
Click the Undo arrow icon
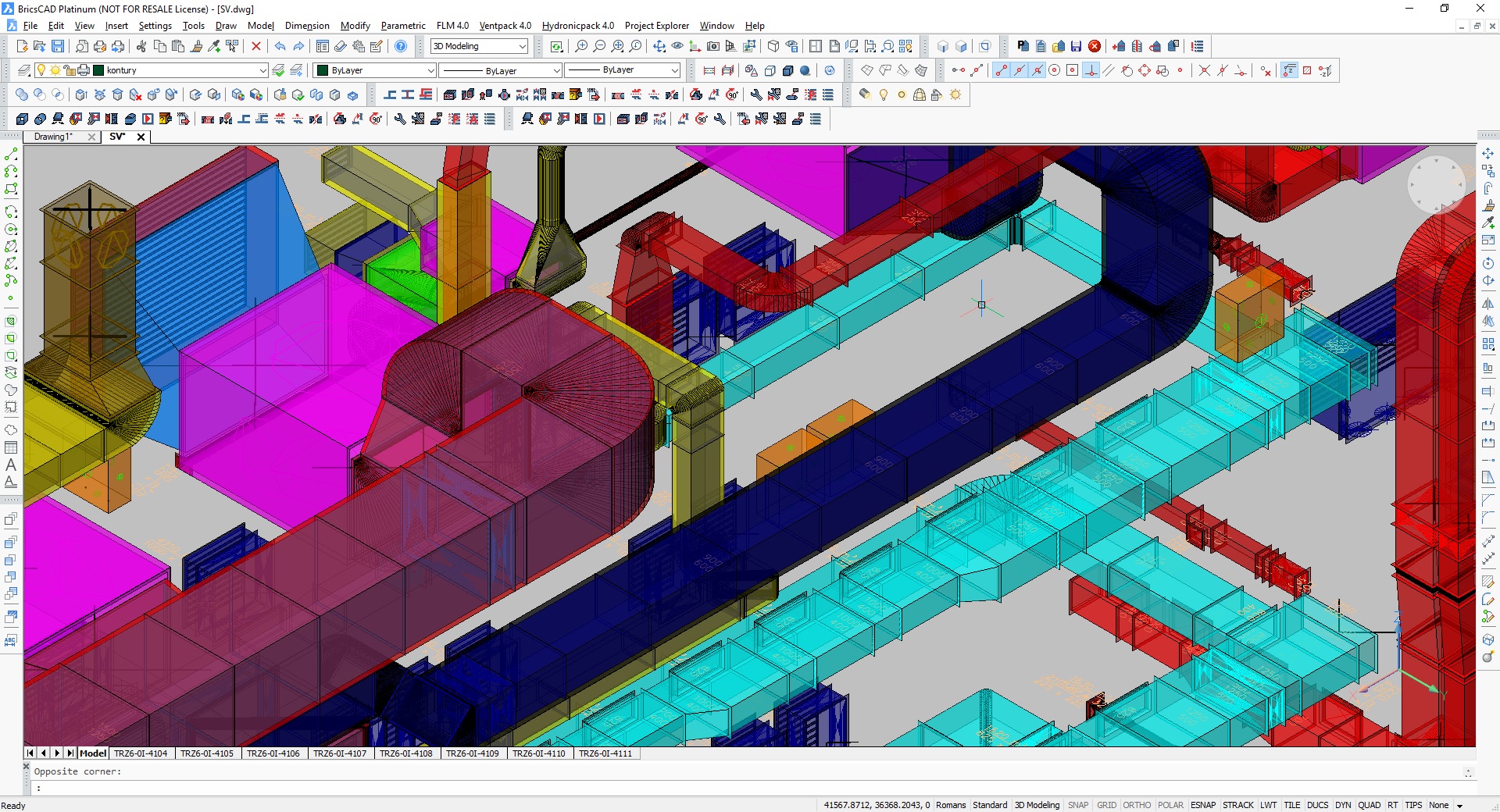(280, 47)
